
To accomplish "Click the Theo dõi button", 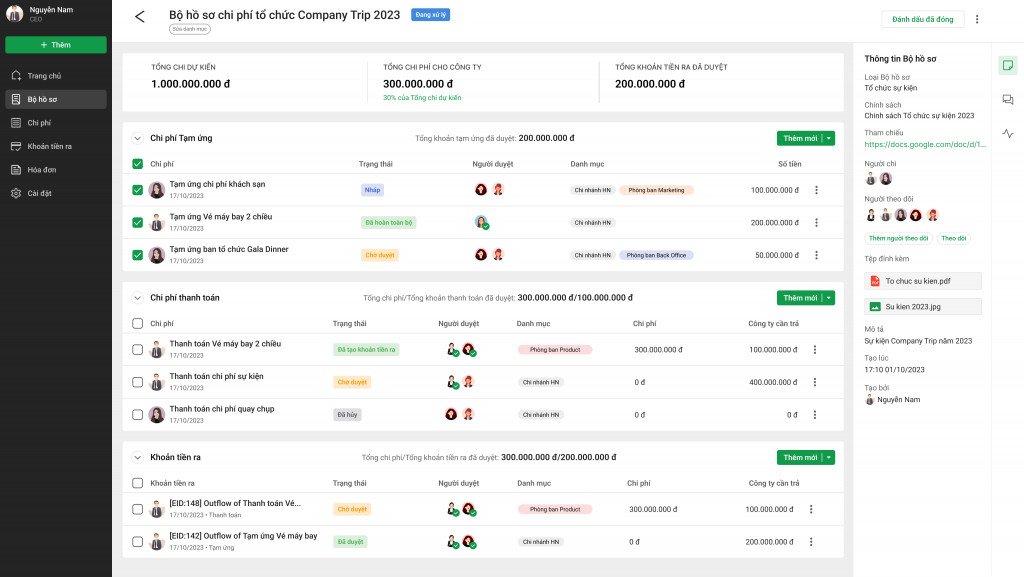I will coord(953,238).
